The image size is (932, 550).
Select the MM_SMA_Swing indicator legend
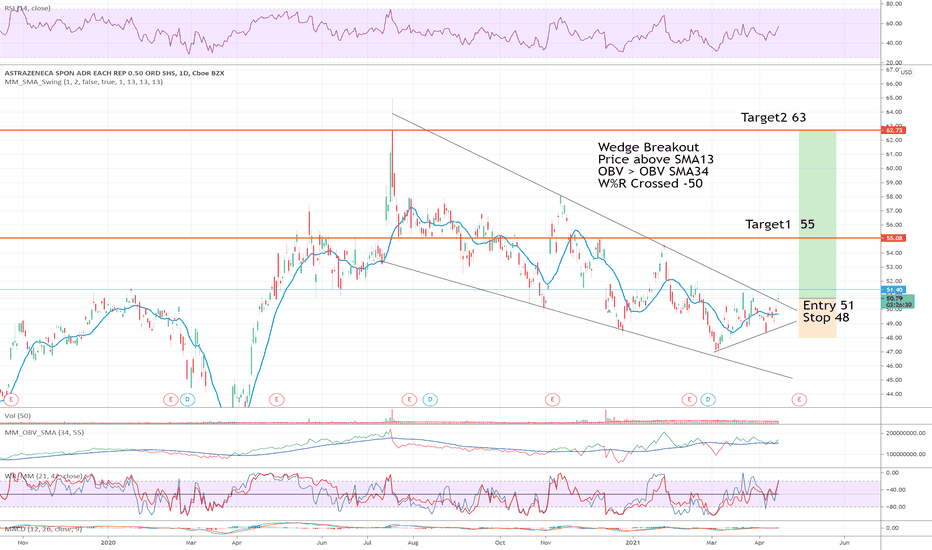[84, 81]
